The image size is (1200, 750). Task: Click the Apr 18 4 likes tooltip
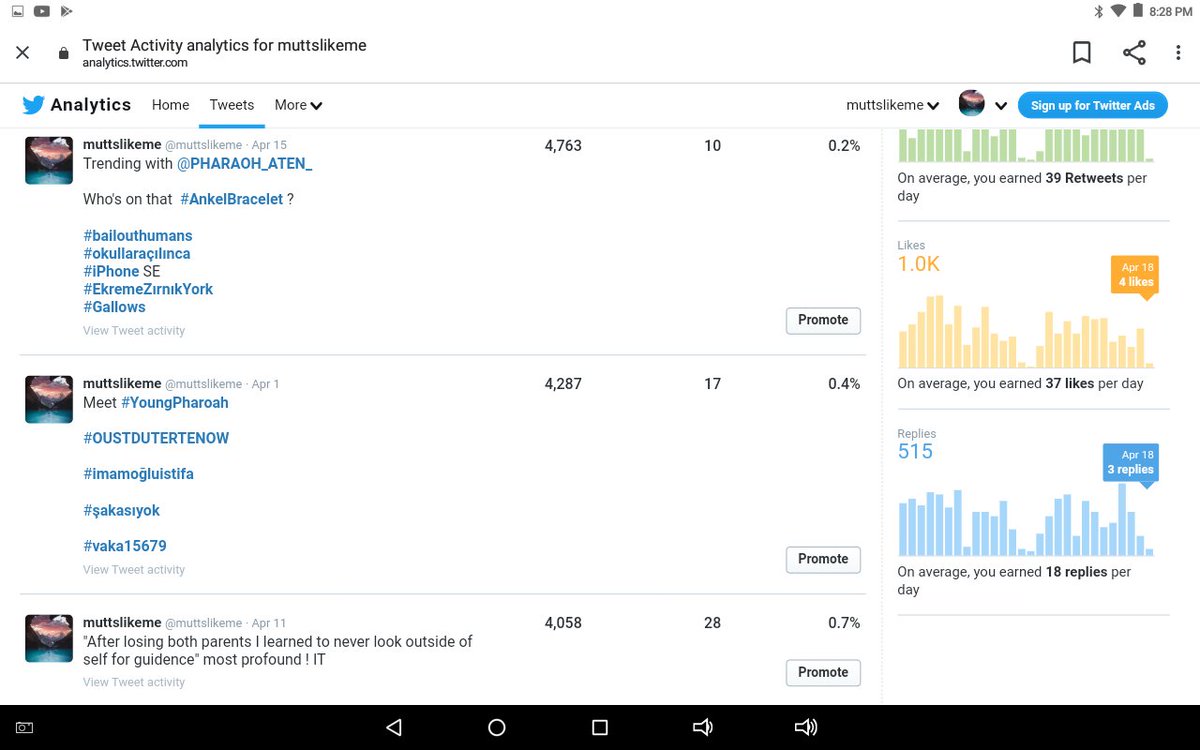pos(1135,275)
